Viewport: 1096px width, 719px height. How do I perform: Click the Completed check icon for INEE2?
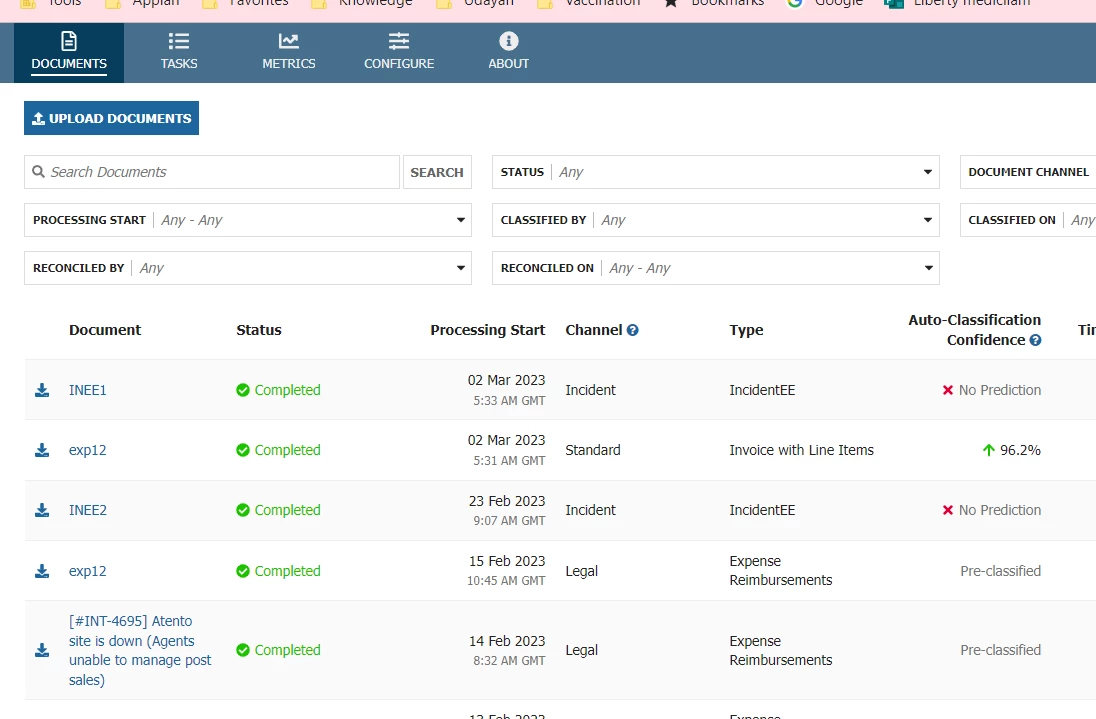pyautogui.click(x=243, y=510)
